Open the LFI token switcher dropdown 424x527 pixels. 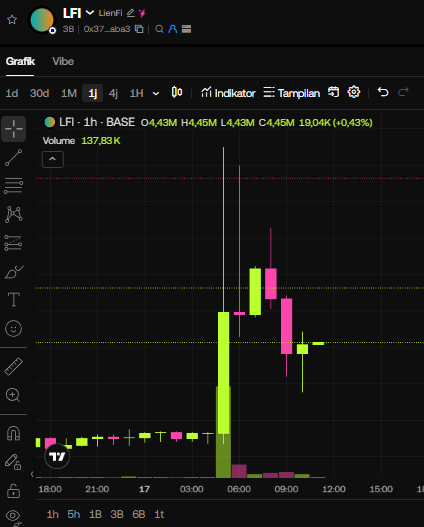coord(90,13)
